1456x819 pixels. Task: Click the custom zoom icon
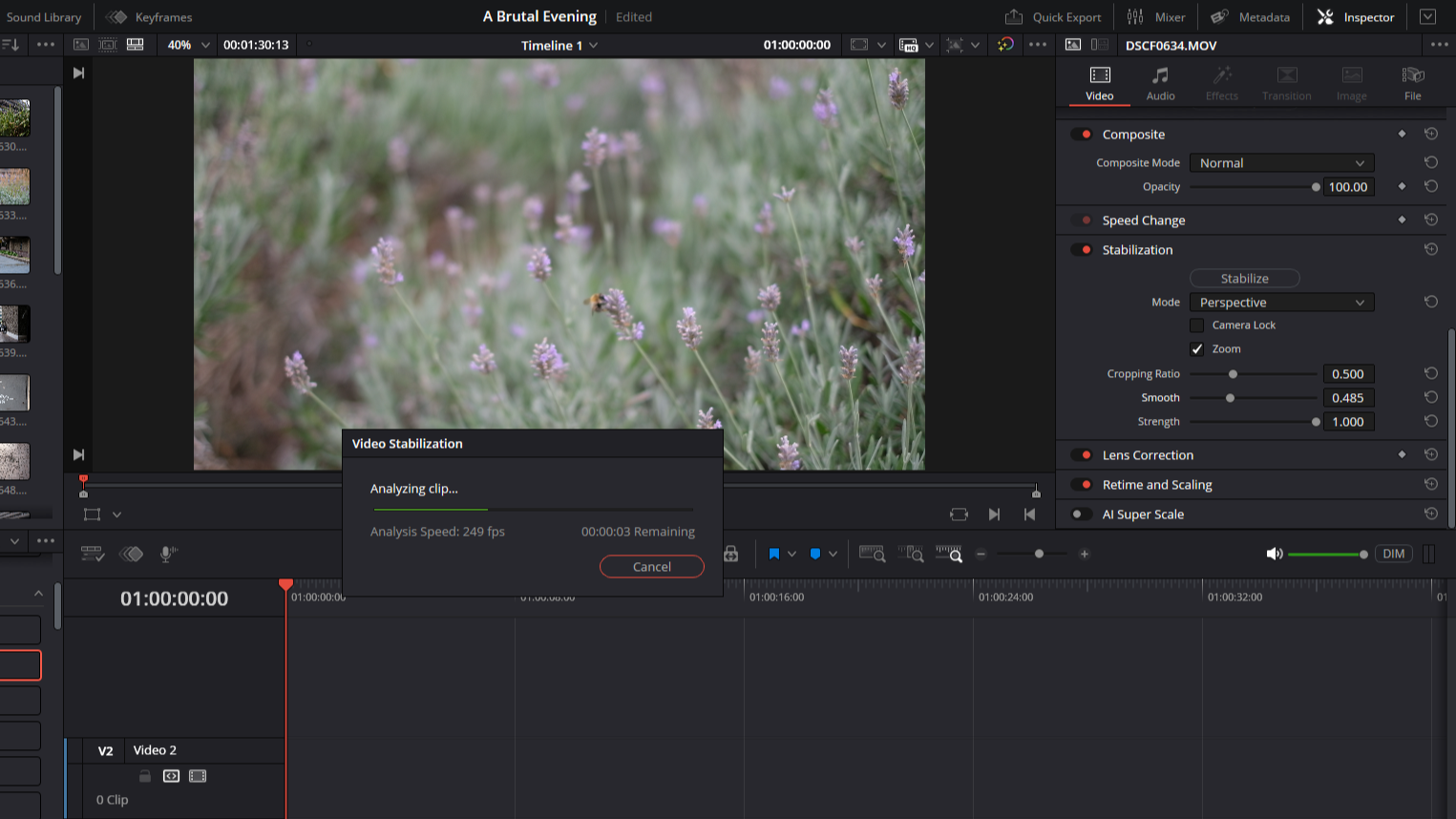pyautogui.click(x=949, y=554)
